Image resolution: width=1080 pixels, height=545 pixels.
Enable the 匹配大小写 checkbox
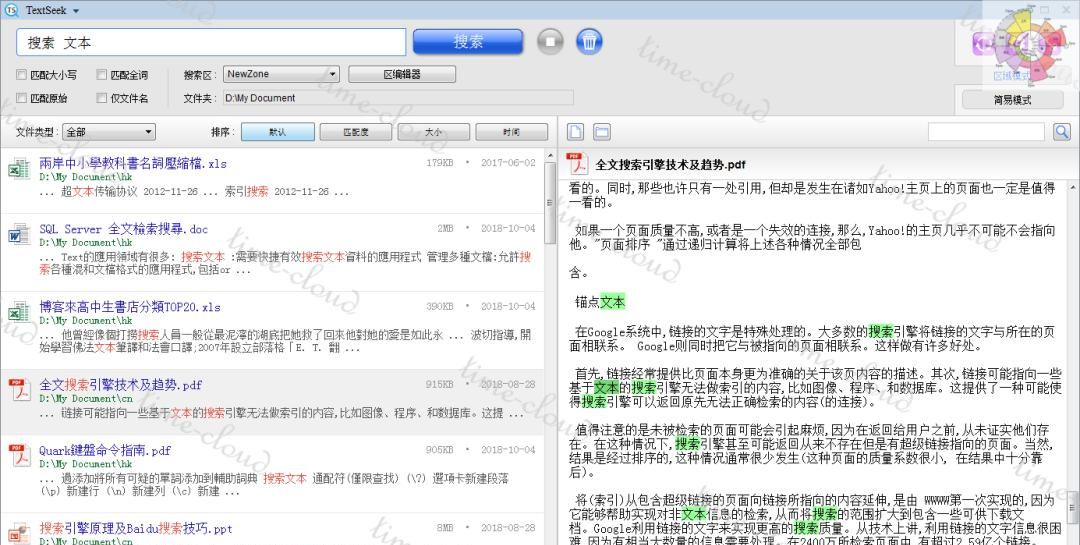click(21, 74)
